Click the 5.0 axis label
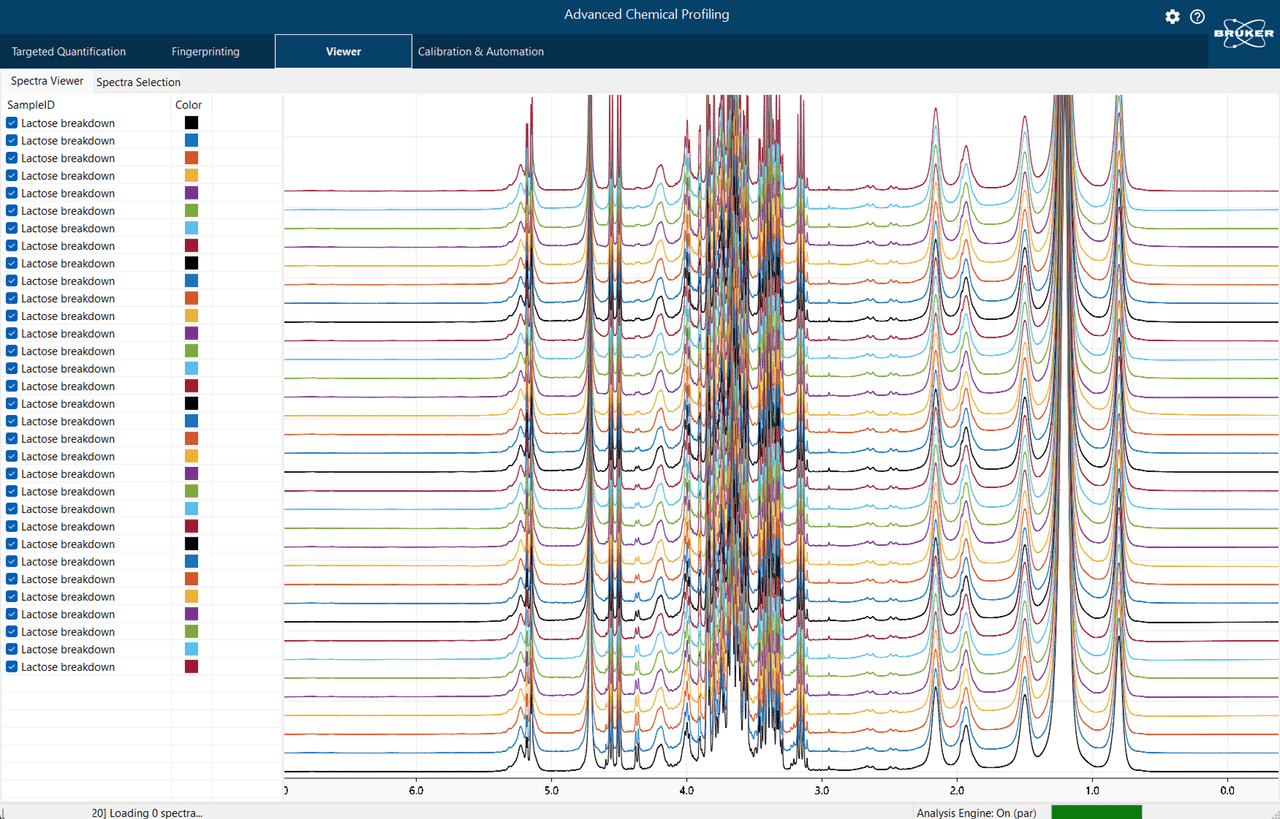 coord(552,790)
